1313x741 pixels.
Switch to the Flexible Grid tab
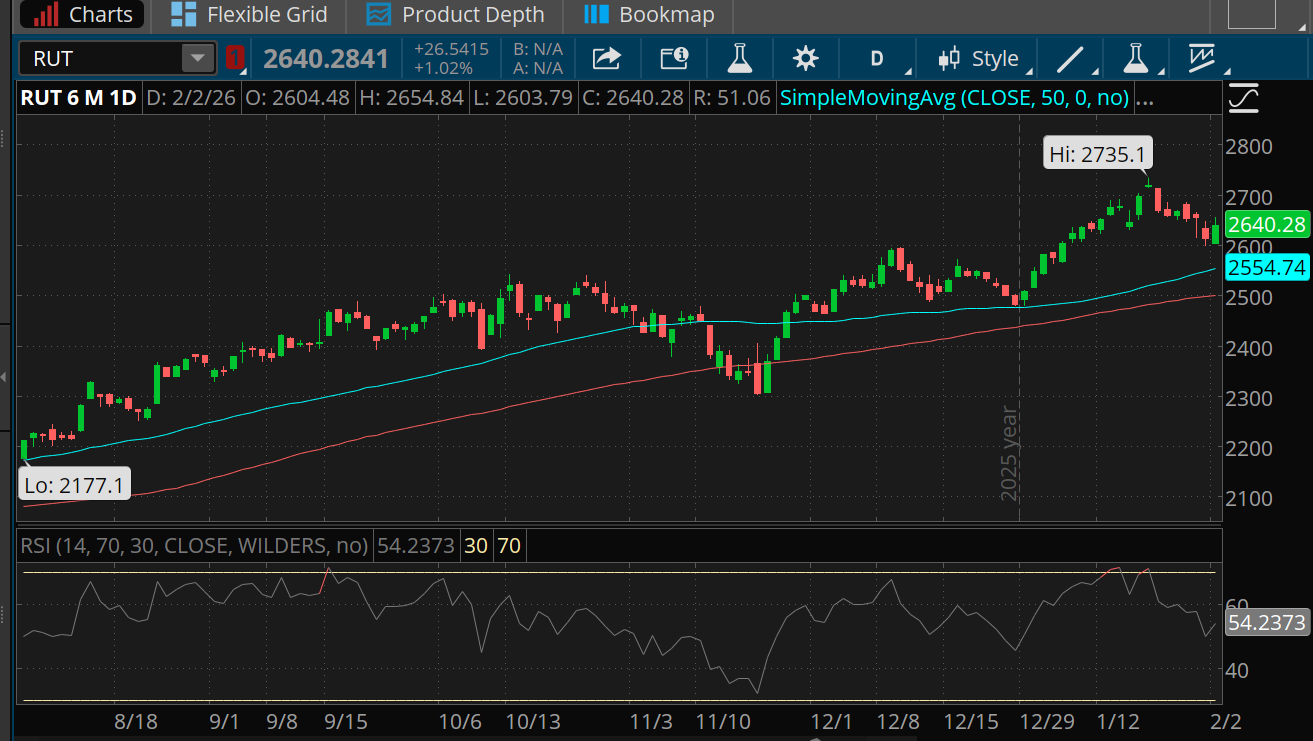pos(247,15)
